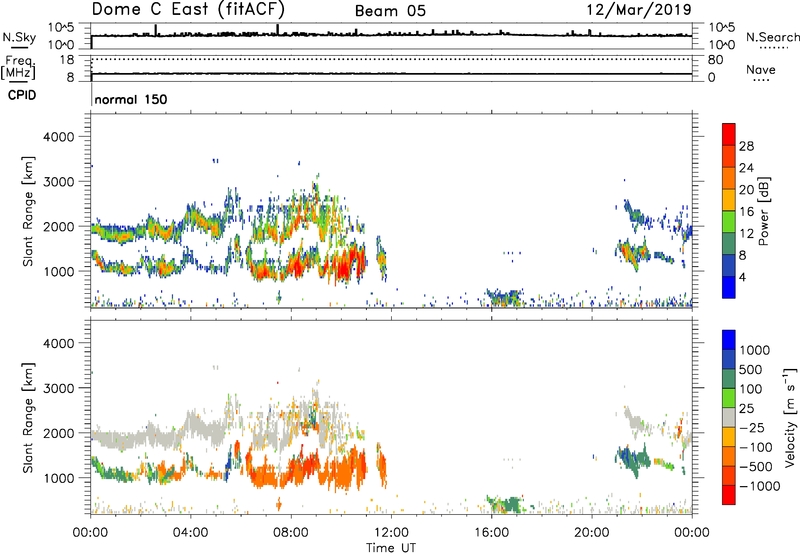Pick the light green 12–16 dB power colorbar segment
800x554 pixels.
click(729, 222)
